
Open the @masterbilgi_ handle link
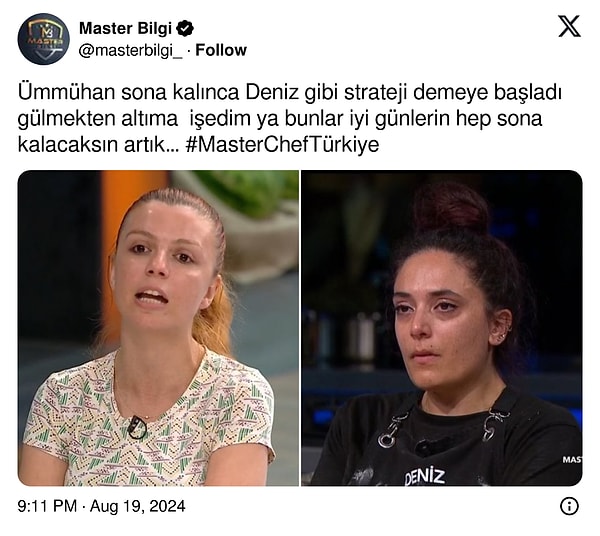point(130,51)
